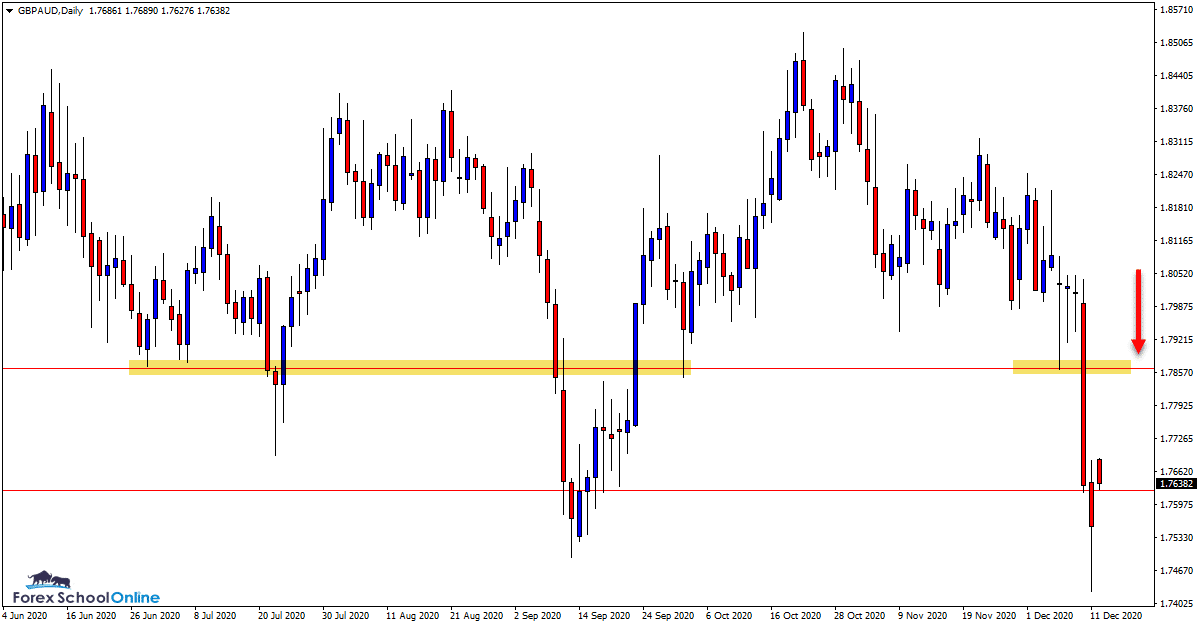Click the current price tag 1.76382
This screenshot has height=627, width=1200.
pos(1177,483)
